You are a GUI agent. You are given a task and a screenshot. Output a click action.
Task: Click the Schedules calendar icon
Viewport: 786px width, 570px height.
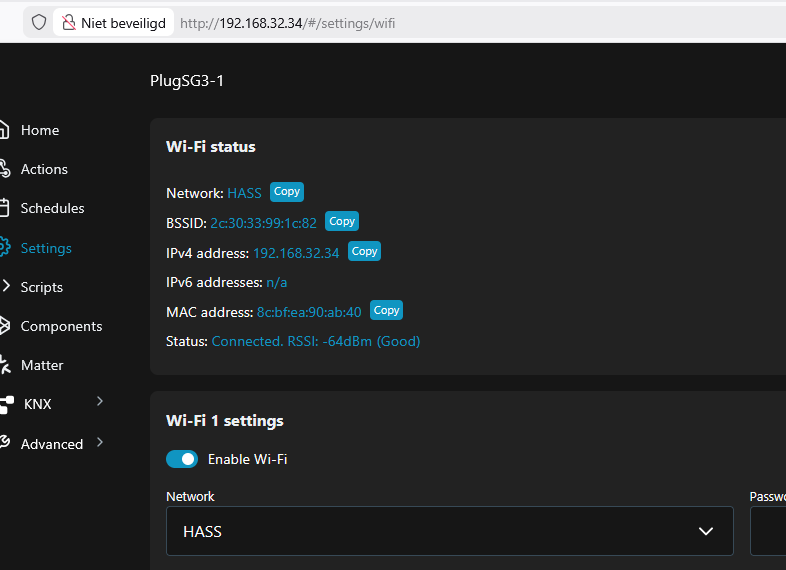pos(4,208)
